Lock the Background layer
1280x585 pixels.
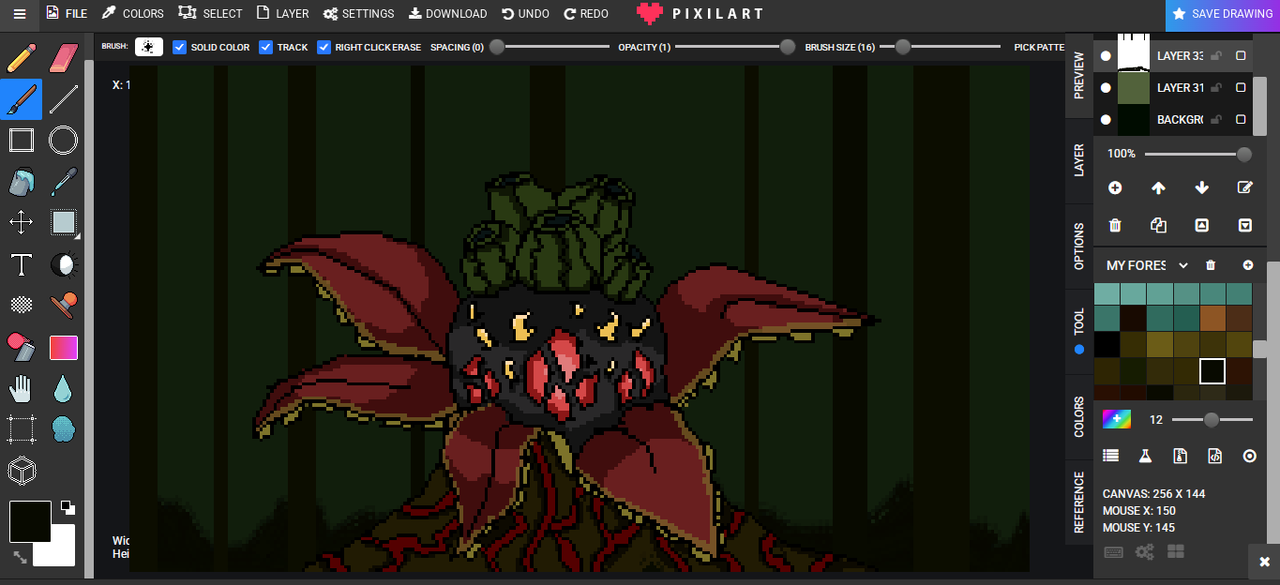point(1216,120)
